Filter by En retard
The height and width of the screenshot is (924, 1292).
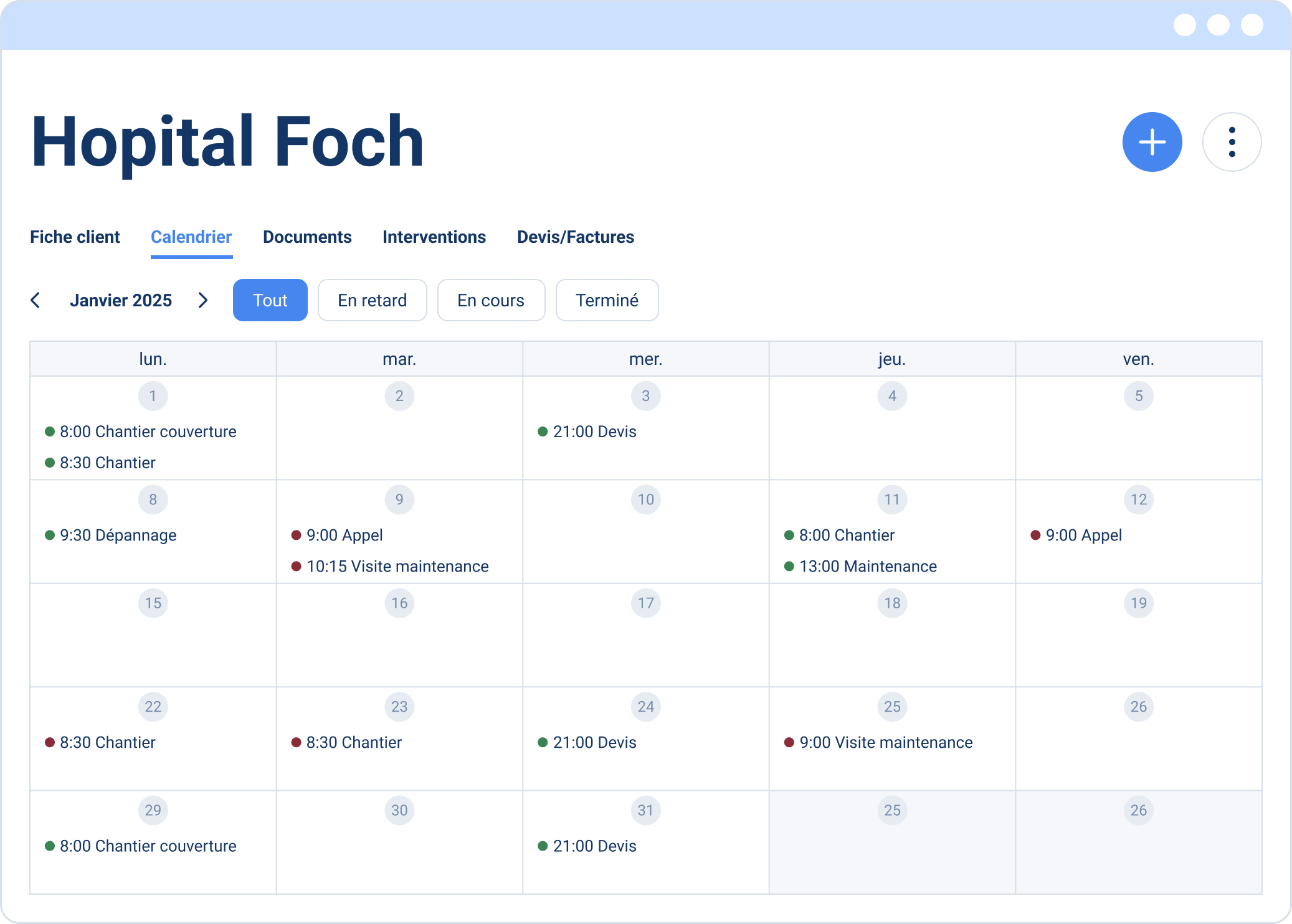[x=373, y=300]
